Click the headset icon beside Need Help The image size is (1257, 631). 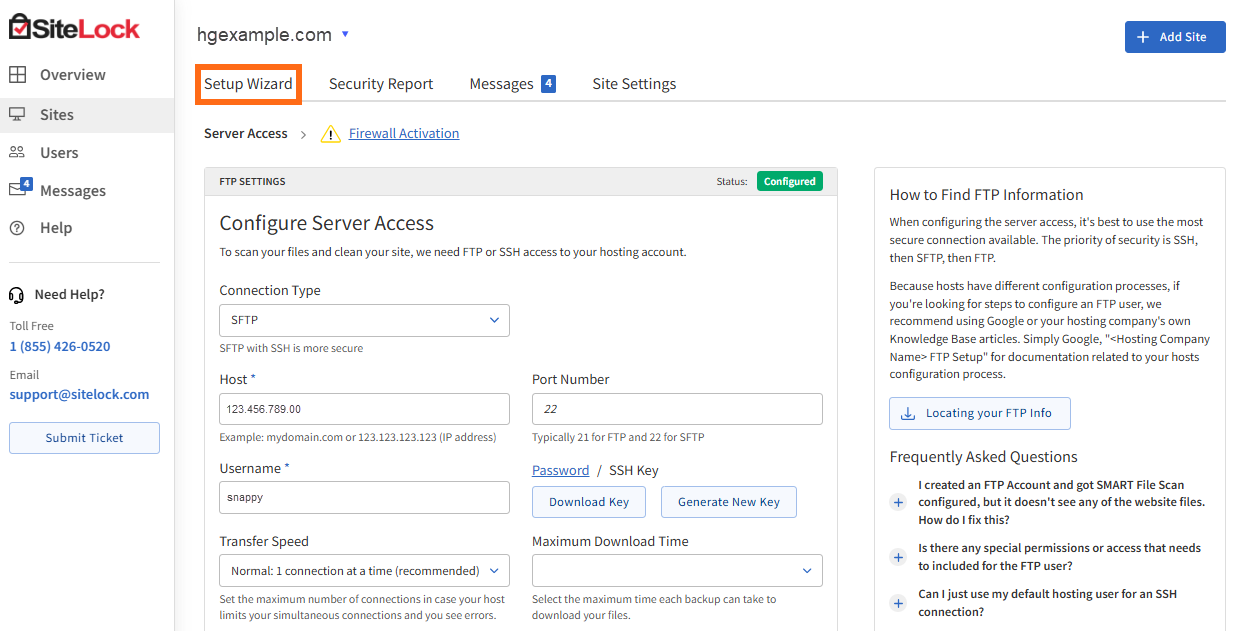click(x=16, y=295)
